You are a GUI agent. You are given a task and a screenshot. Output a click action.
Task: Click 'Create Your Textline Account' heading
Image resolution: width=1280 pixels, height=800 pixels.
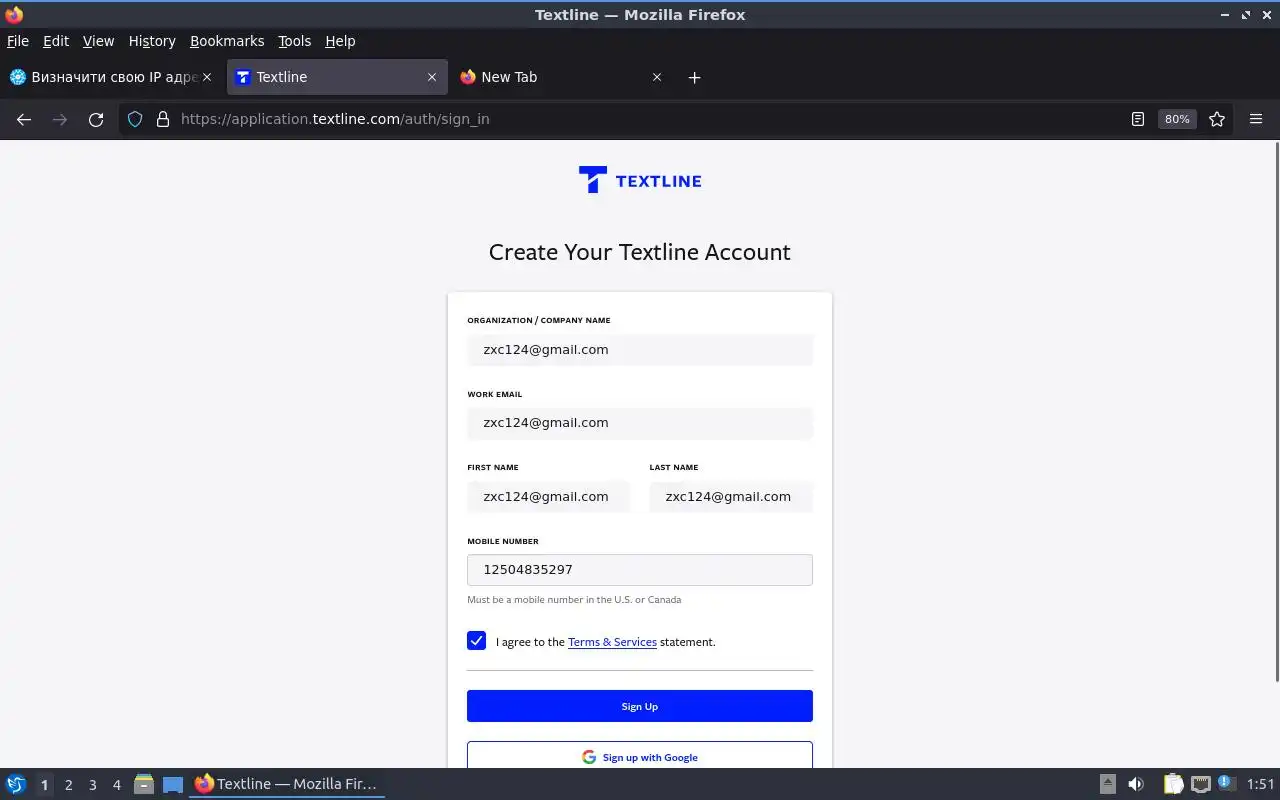(640, 252)
